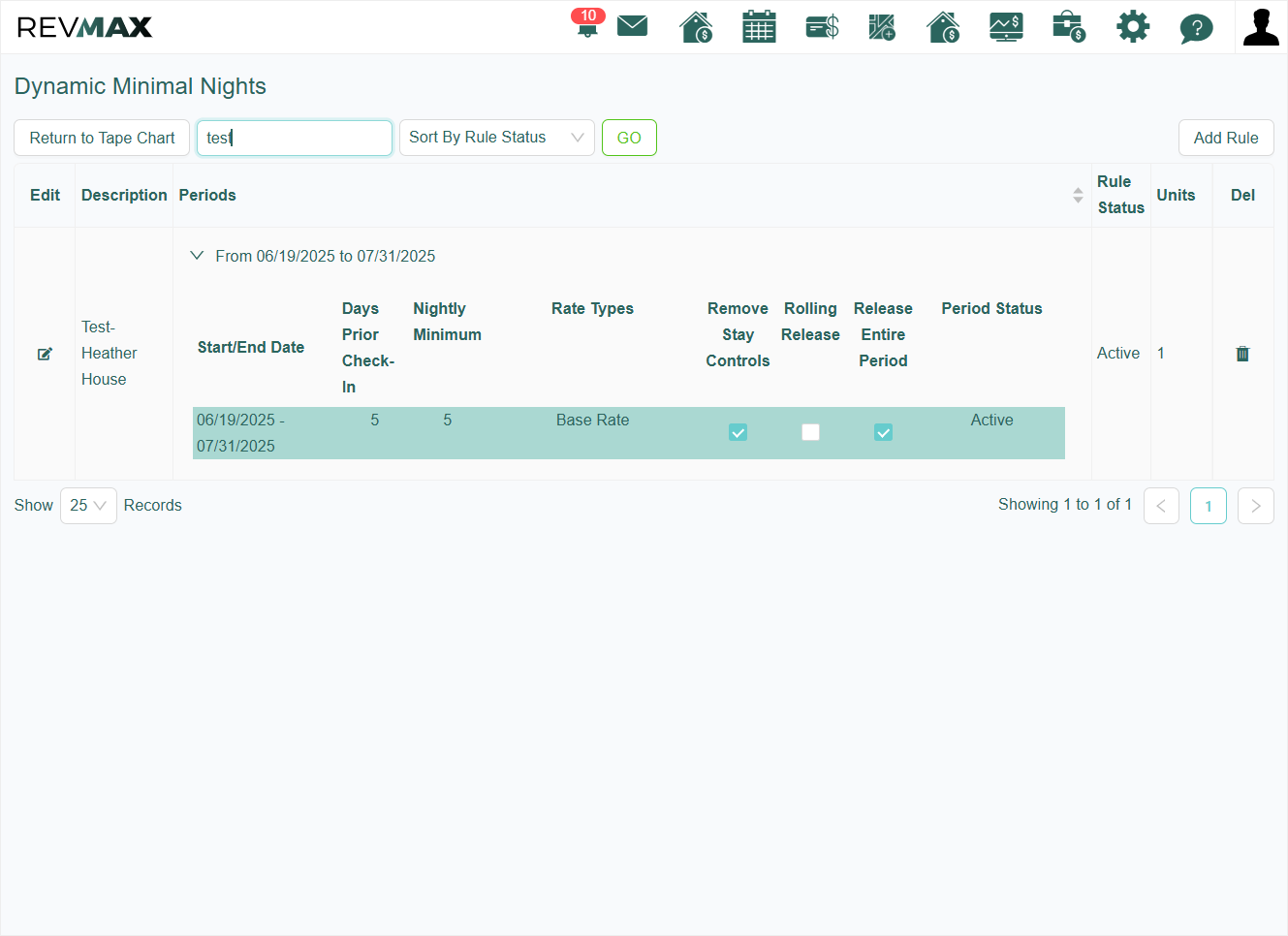Image resolution: width=1288 pixels, height=936 pixels.
Task: Click the 'Showing 1 to 1 of 1' text
Action: [x=1065, y=505]
